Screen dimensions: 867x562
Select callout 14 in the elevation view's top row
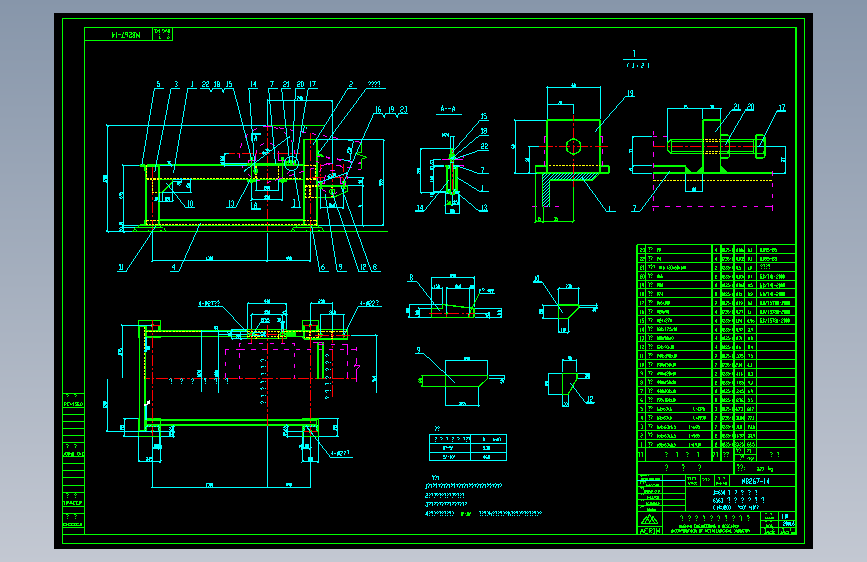click(x=253, y=85)
